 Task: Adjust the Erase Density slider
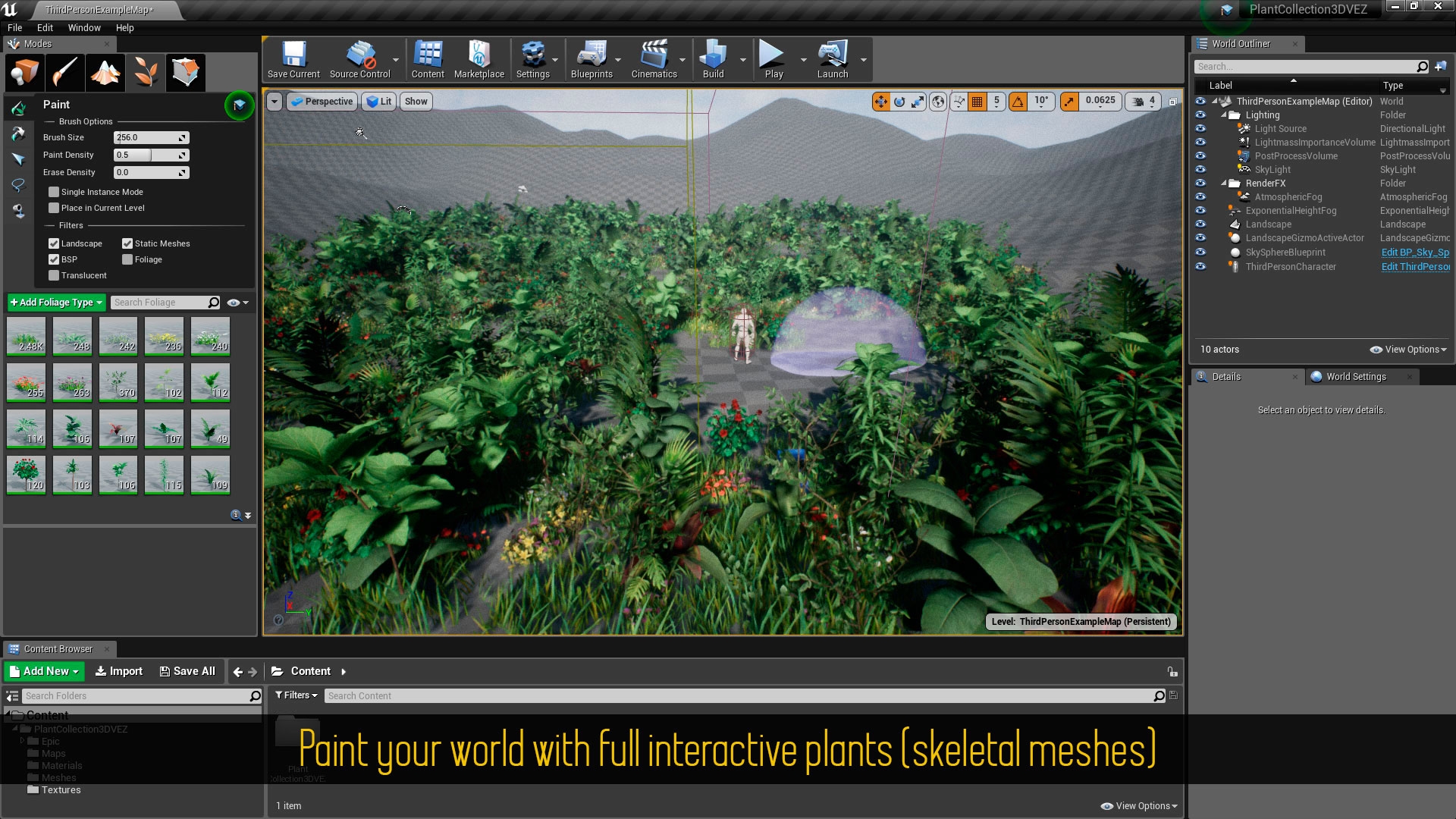[151, 172]
